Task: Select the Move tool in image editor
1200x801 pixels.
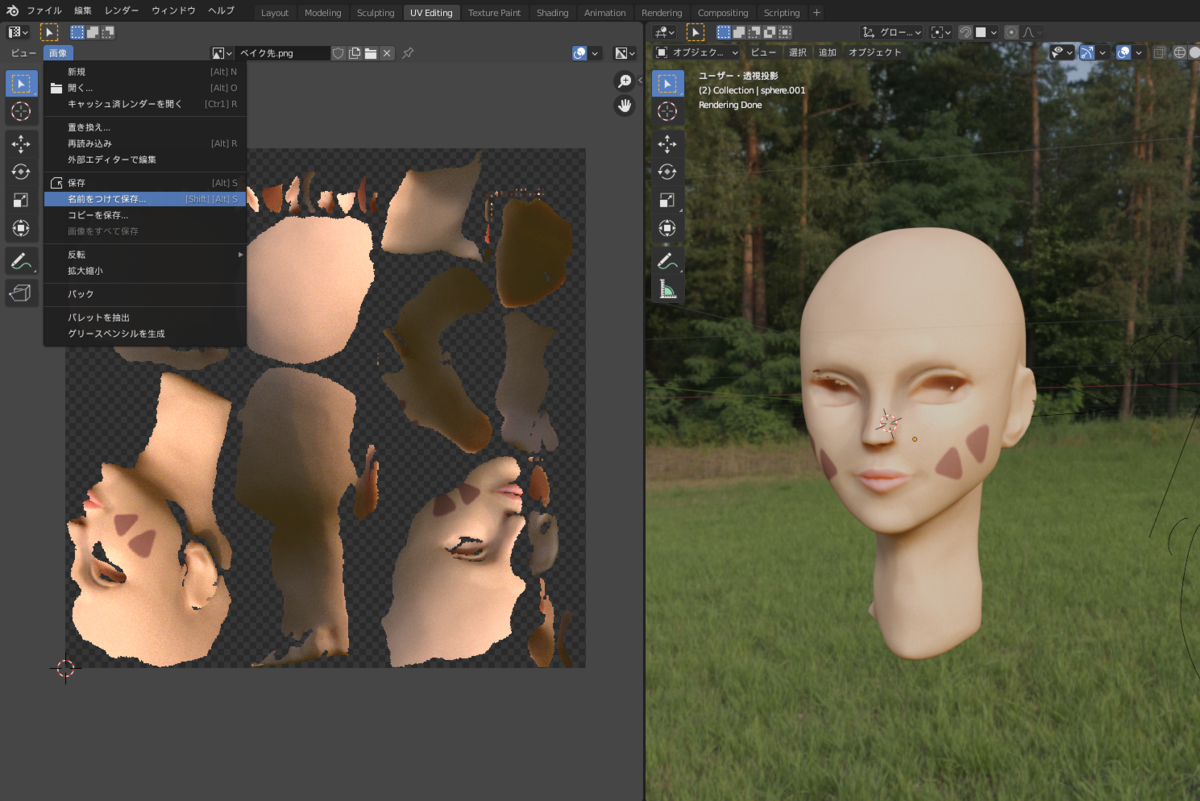Action: [x=21, y=145]
